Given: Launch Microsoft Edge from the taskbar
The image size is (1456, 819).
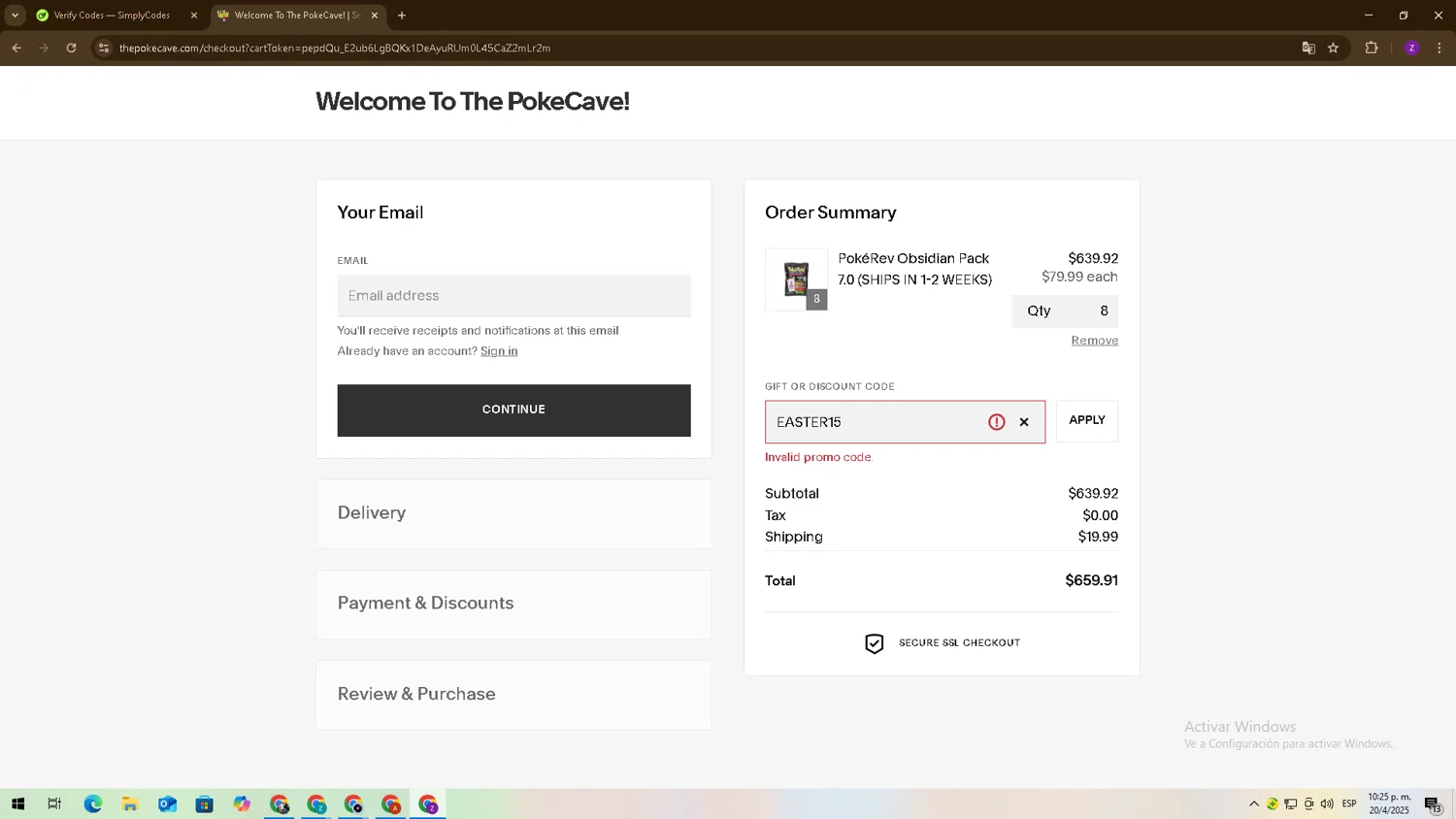Looking at the screenshot, I should [x=92, y=803].
